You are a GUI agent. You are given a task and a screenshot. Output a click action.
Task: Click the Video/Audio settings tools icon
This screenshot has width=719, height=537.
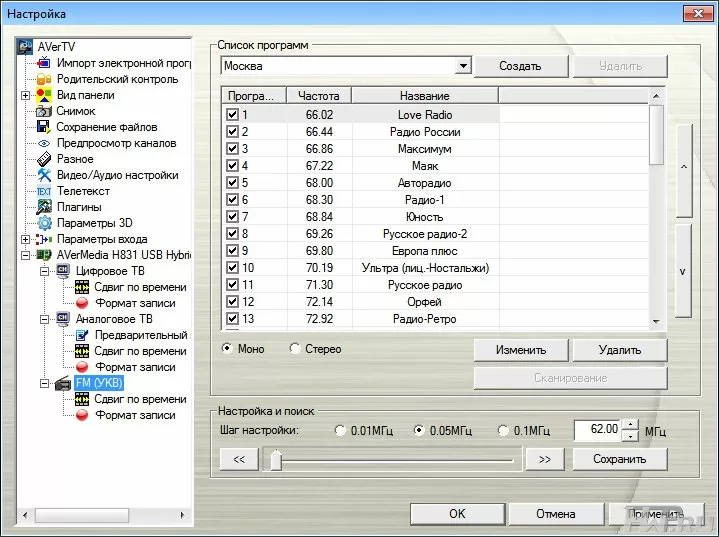point(44,175)
